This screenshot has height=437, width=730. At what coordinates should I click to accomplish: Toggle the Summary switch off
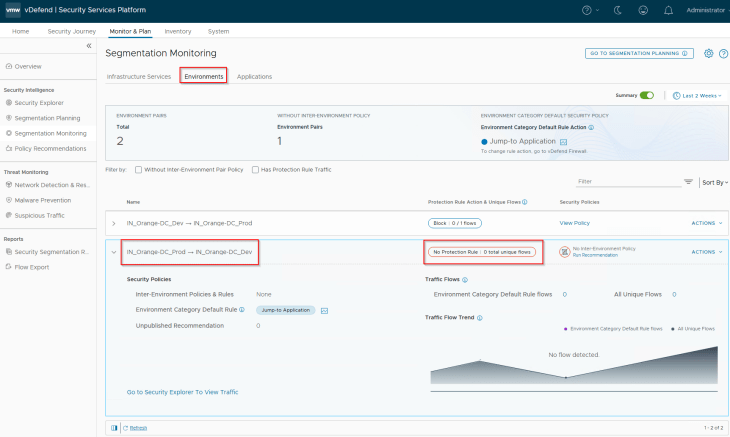click(x=647, y=95)
